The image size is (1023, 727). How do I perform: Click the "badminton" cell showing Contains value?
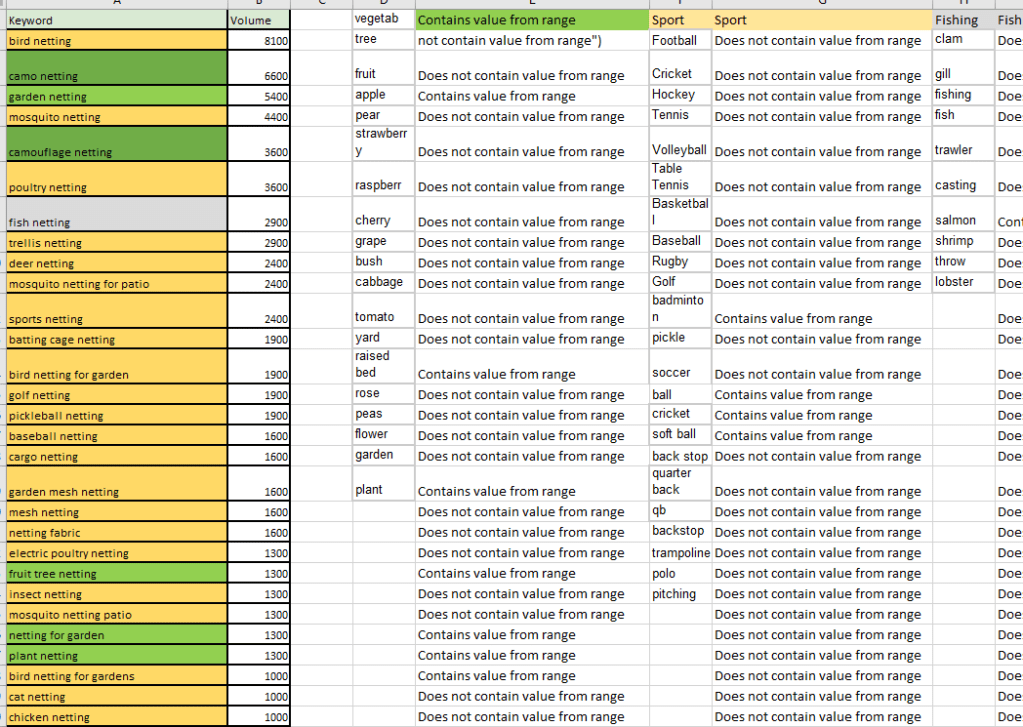(680, 311)
